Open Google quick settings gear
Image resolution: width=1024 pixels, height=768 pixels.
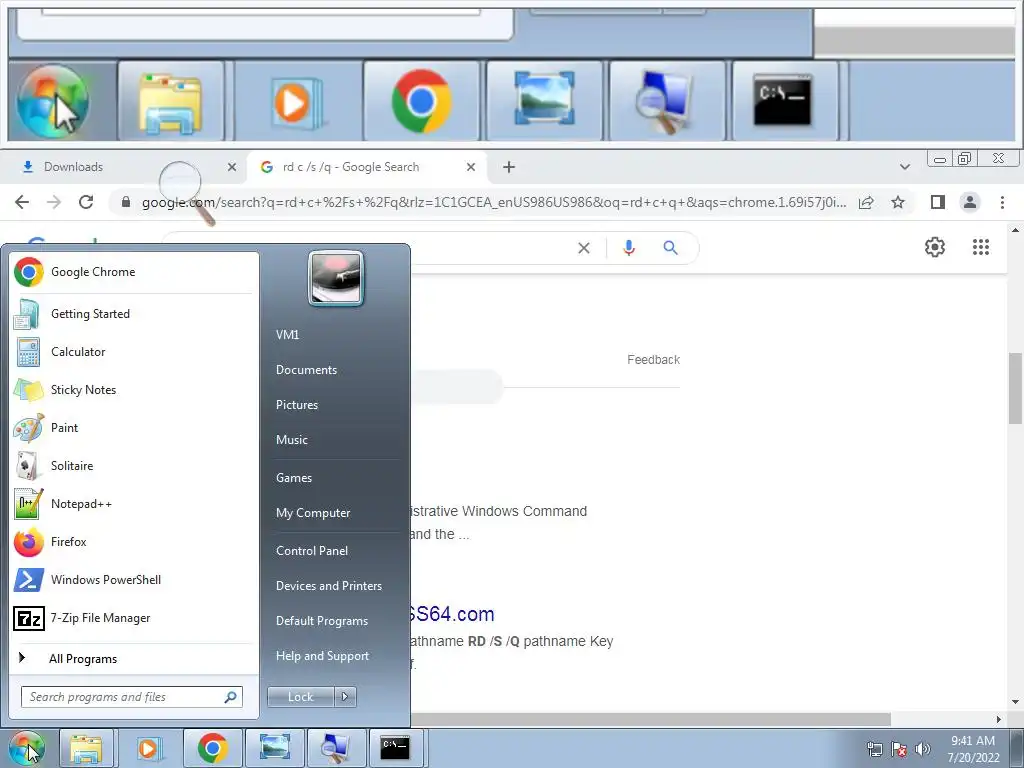[x=935, y=248]
